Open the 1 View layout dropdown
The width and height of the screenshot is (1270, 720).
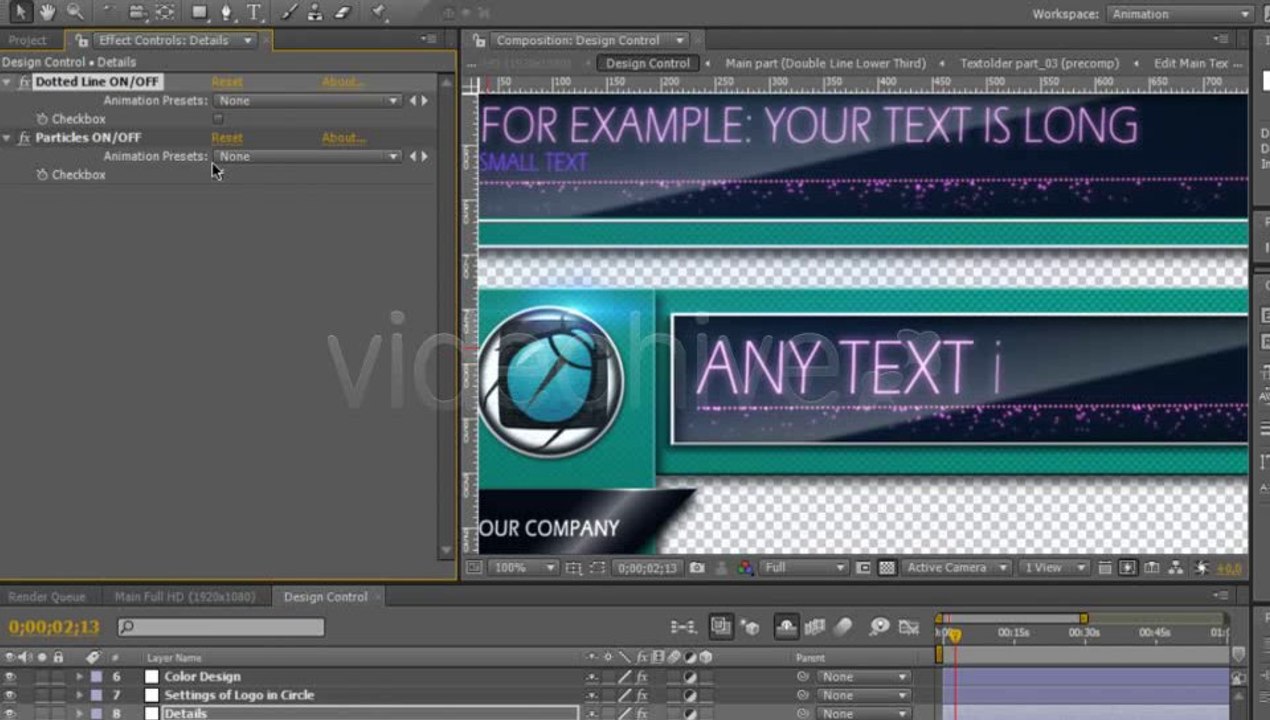(x=1055, y=568)
